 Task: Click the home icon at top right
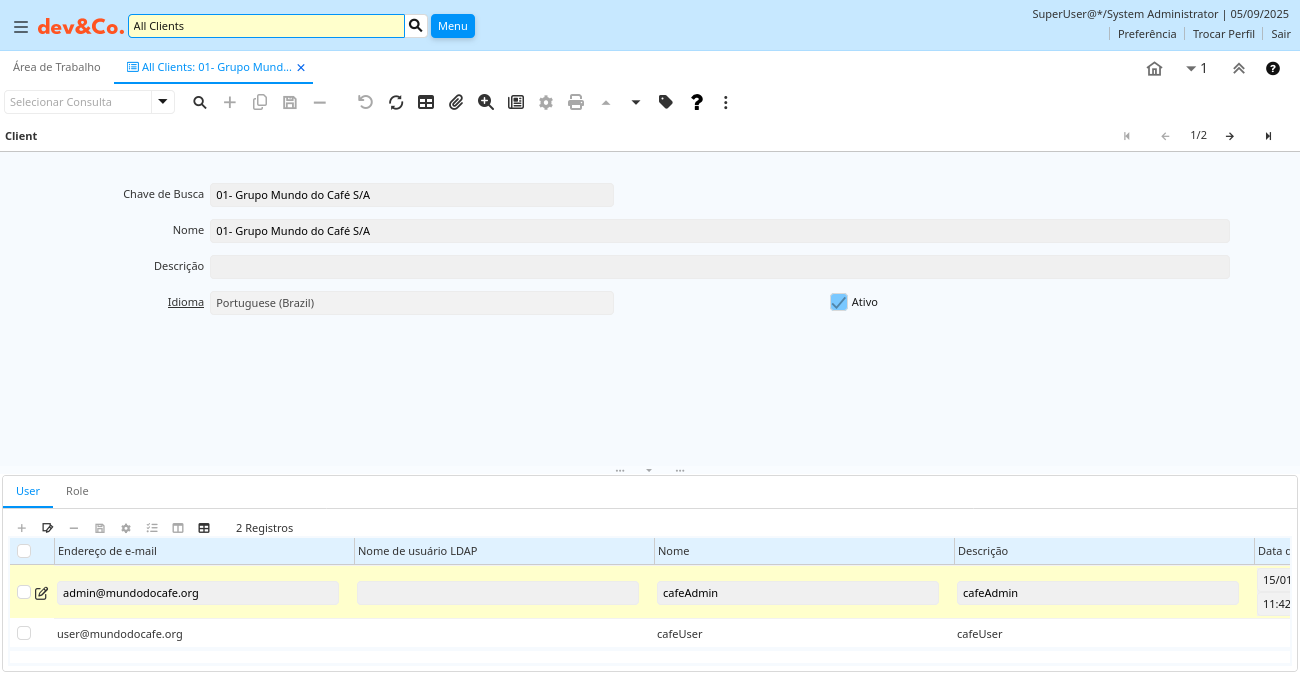(1154, 69)
